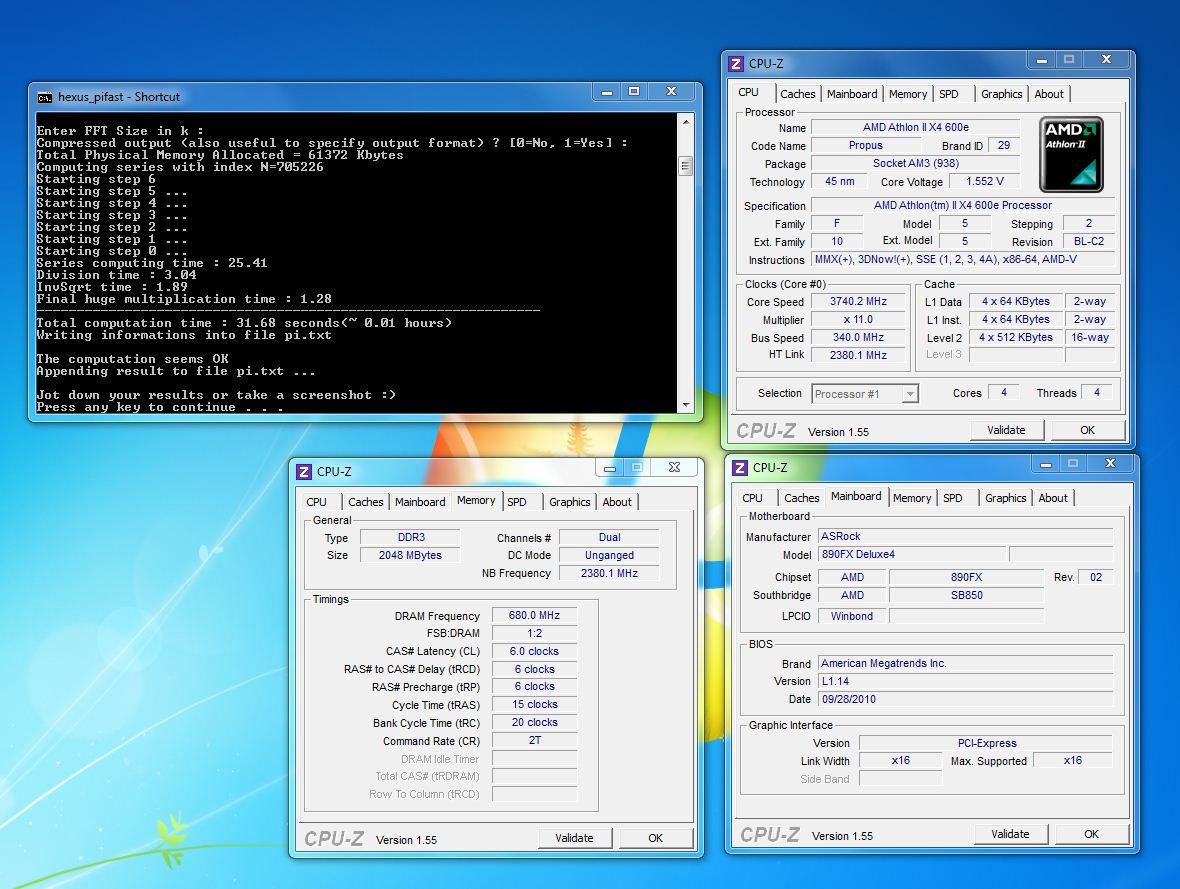Click the CAS# Latency value 6.0 clocks
Image resolution: width=1180 pixels, height=889 pixels.
534,652
